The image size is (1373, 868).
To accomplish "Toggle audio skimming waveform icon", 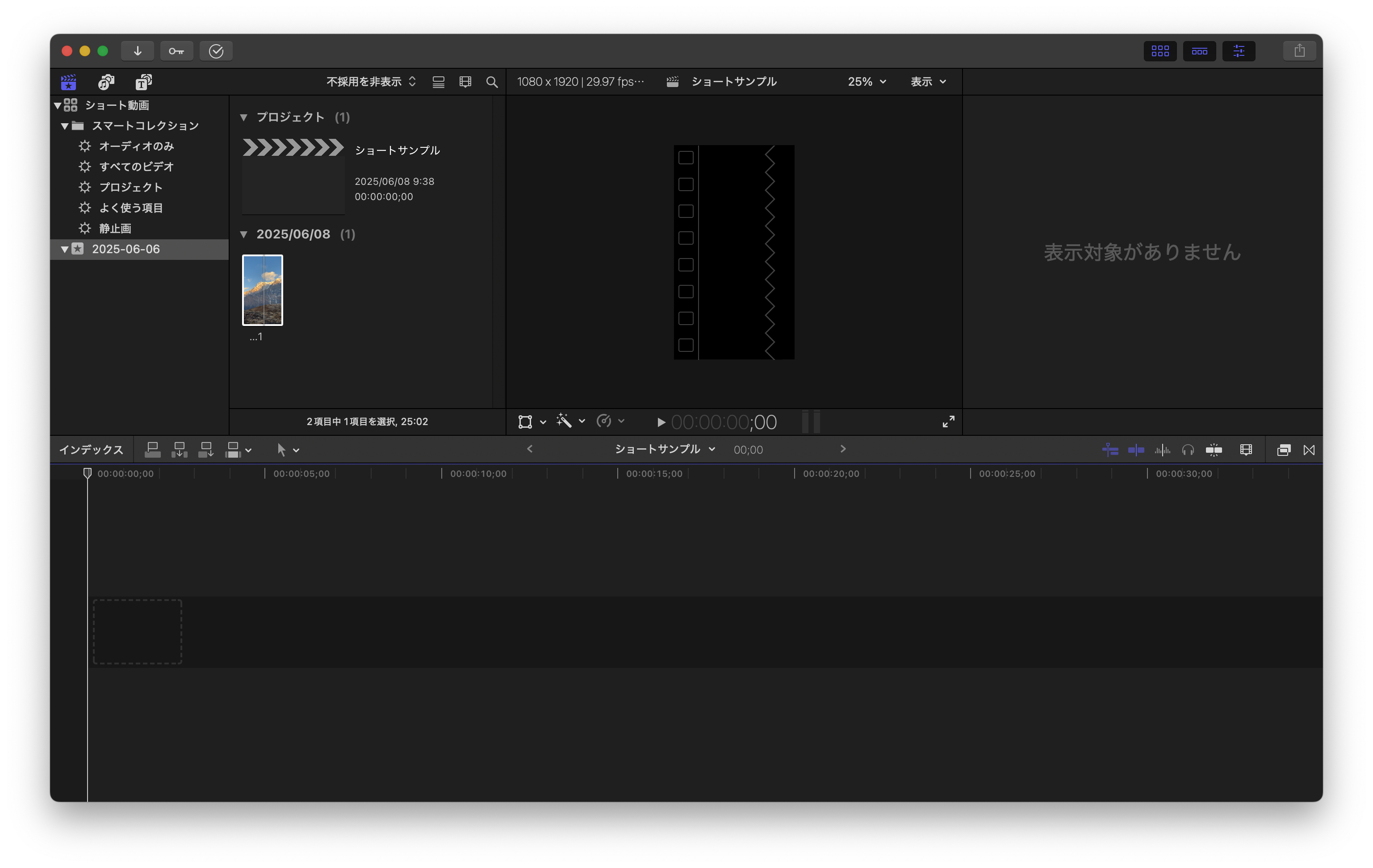I will (x=1162, y=450).
